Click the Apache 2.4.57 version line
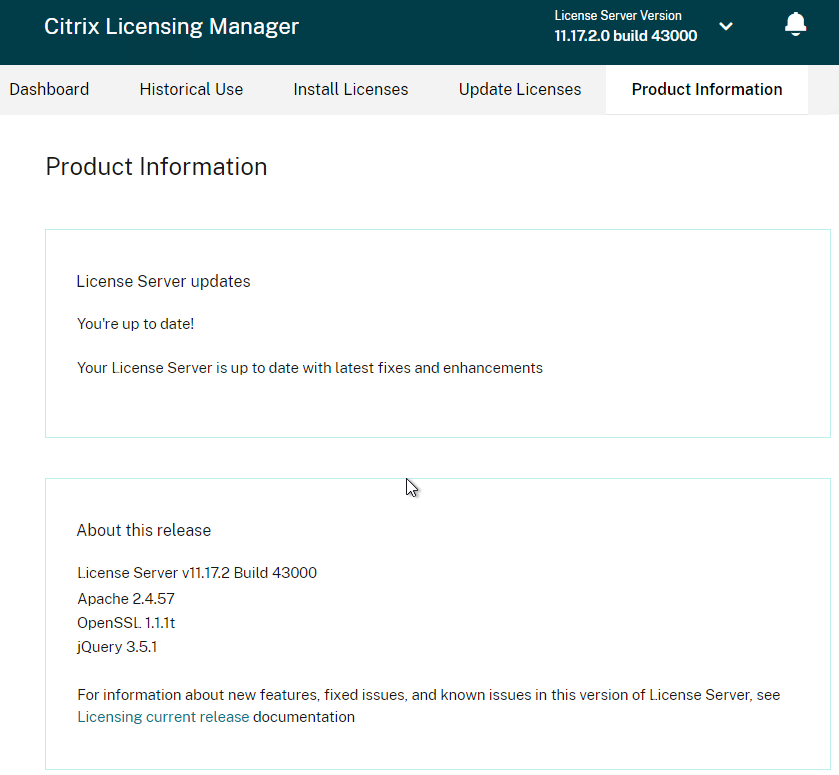839x775 pixels. pyautogui.click(x=126, y=598)
